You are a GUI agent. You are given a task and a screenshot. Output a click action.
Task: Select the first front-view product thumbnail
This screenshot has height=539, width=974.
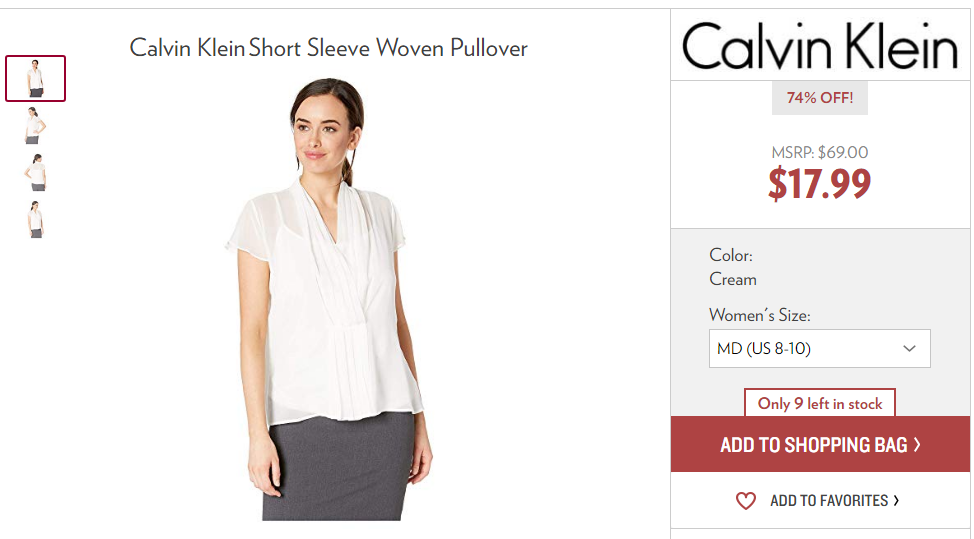coord(35,78)
